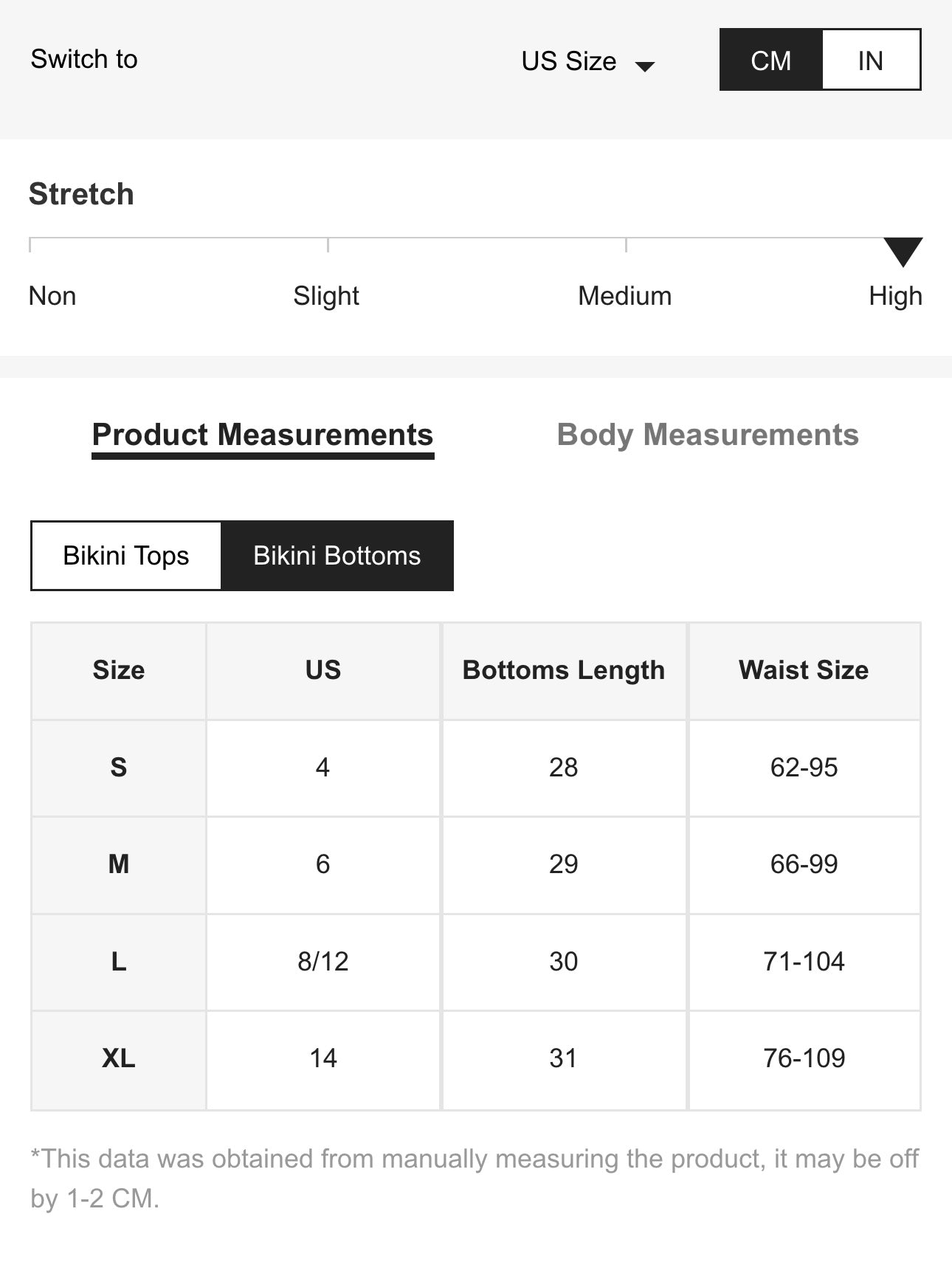The width and height of the screenshot is (952, 1265).
Task: Switch units to IN
Action: [x=870, y=61]
